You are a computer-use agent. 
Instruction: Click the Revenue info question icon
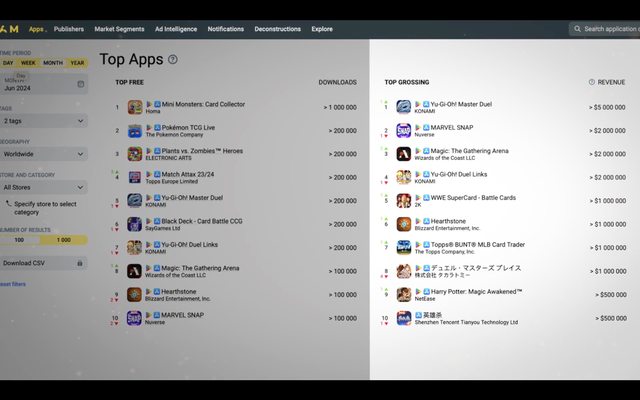click(x=591, y=82)
